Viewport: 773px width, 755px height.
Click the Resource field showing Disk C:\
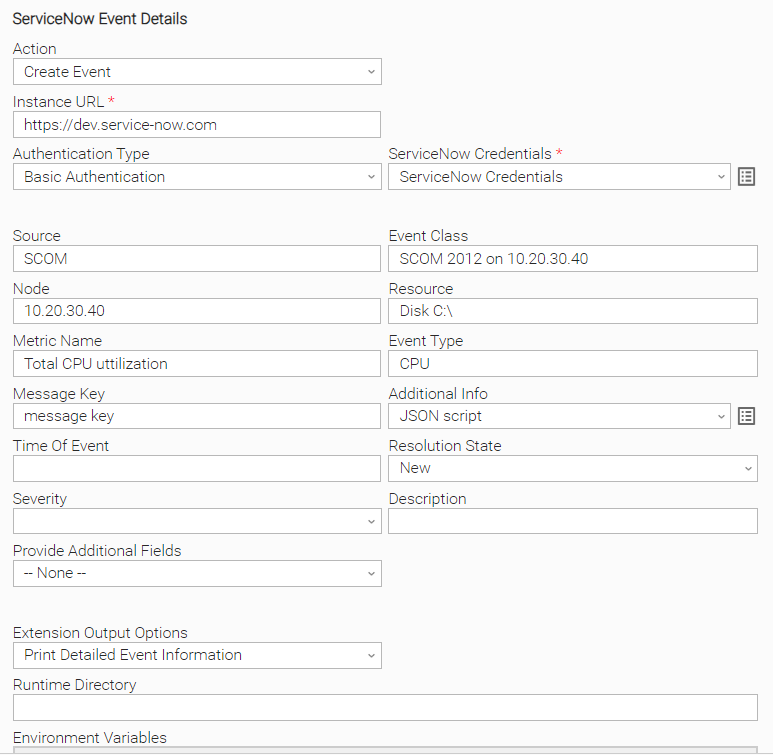pos(573,311)
